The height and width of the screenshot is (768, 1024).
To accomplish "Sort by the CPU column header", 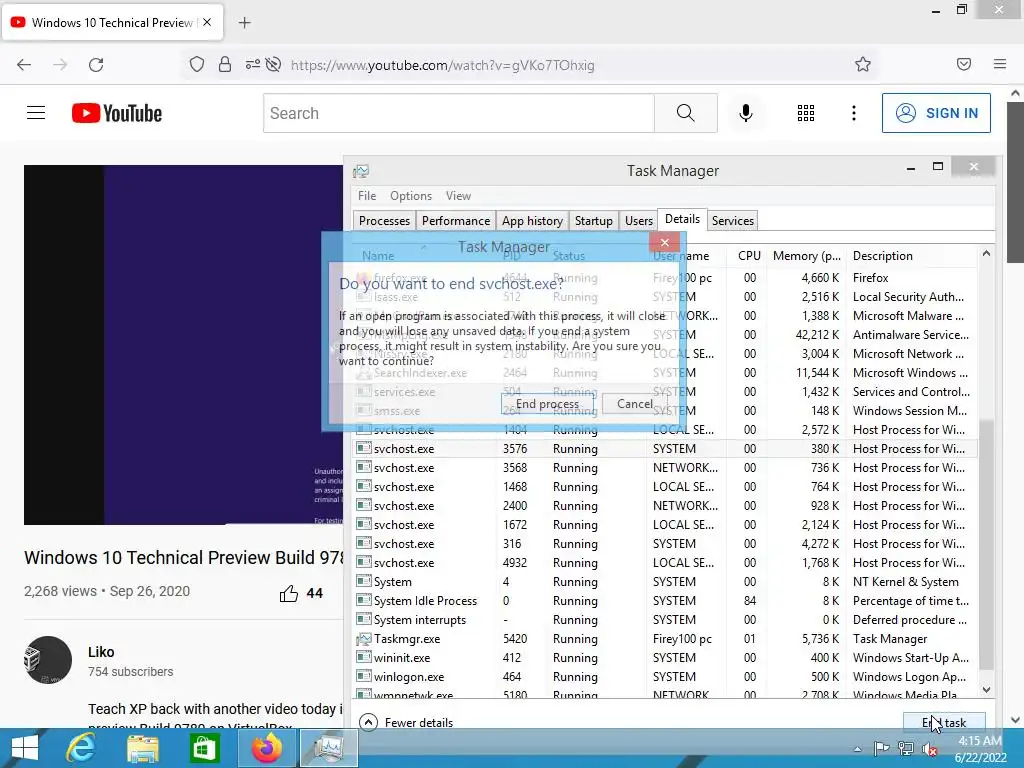I will pos(749,256).
